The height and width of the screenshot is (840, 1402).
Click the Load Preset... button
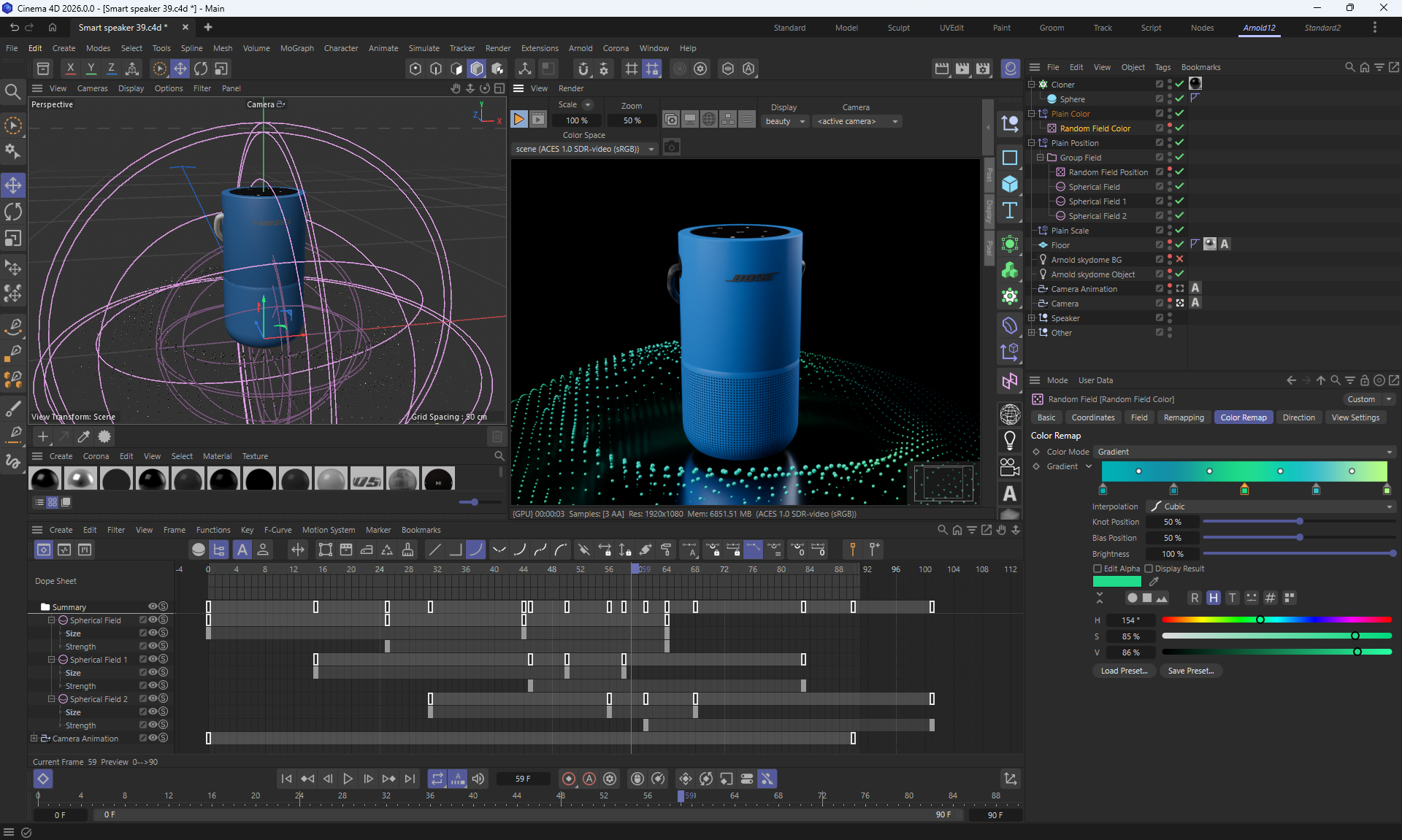tap(1124, 671)
